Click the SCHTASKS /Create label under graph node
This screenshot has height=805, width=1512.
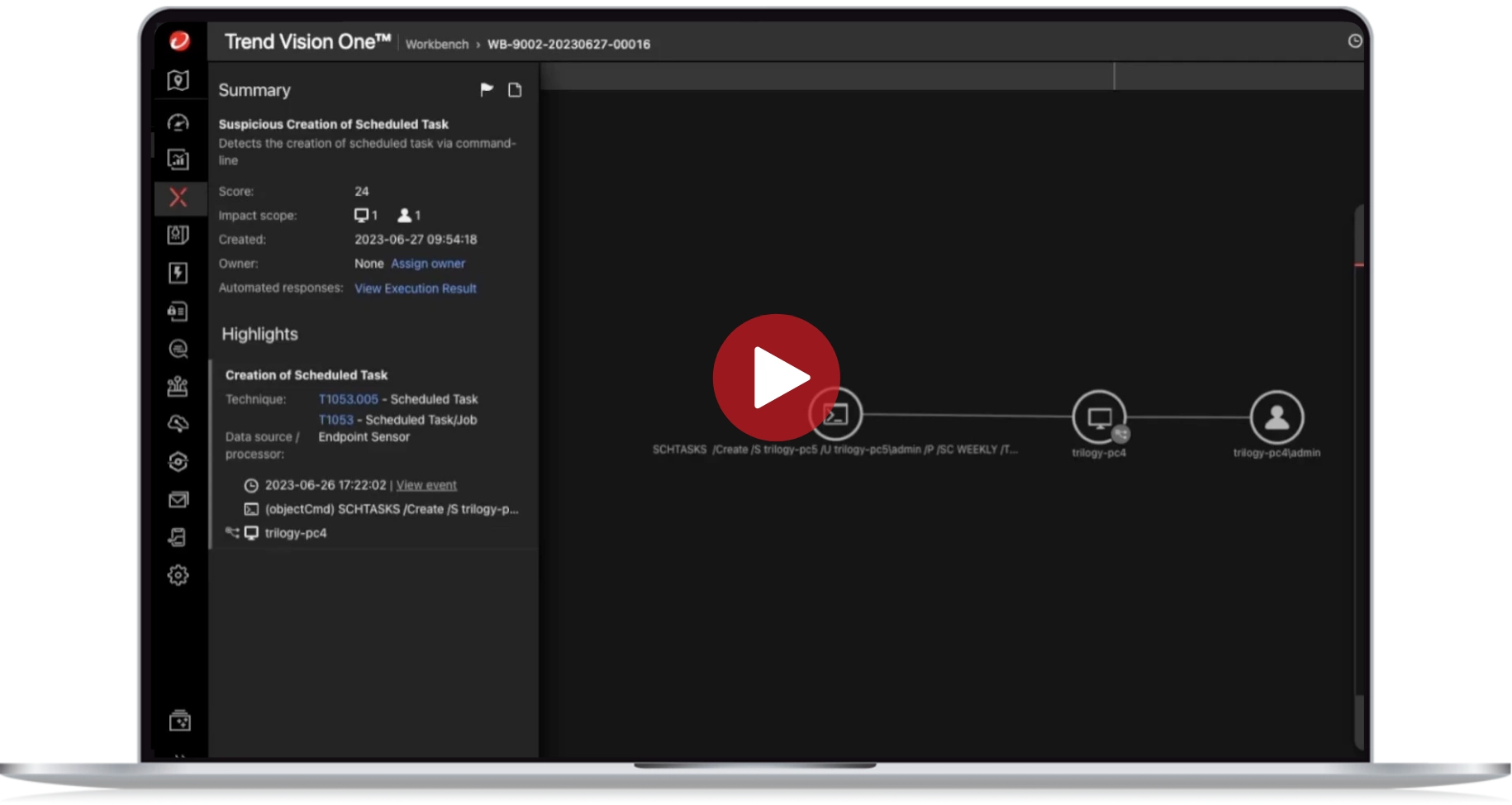click(834, 450)
